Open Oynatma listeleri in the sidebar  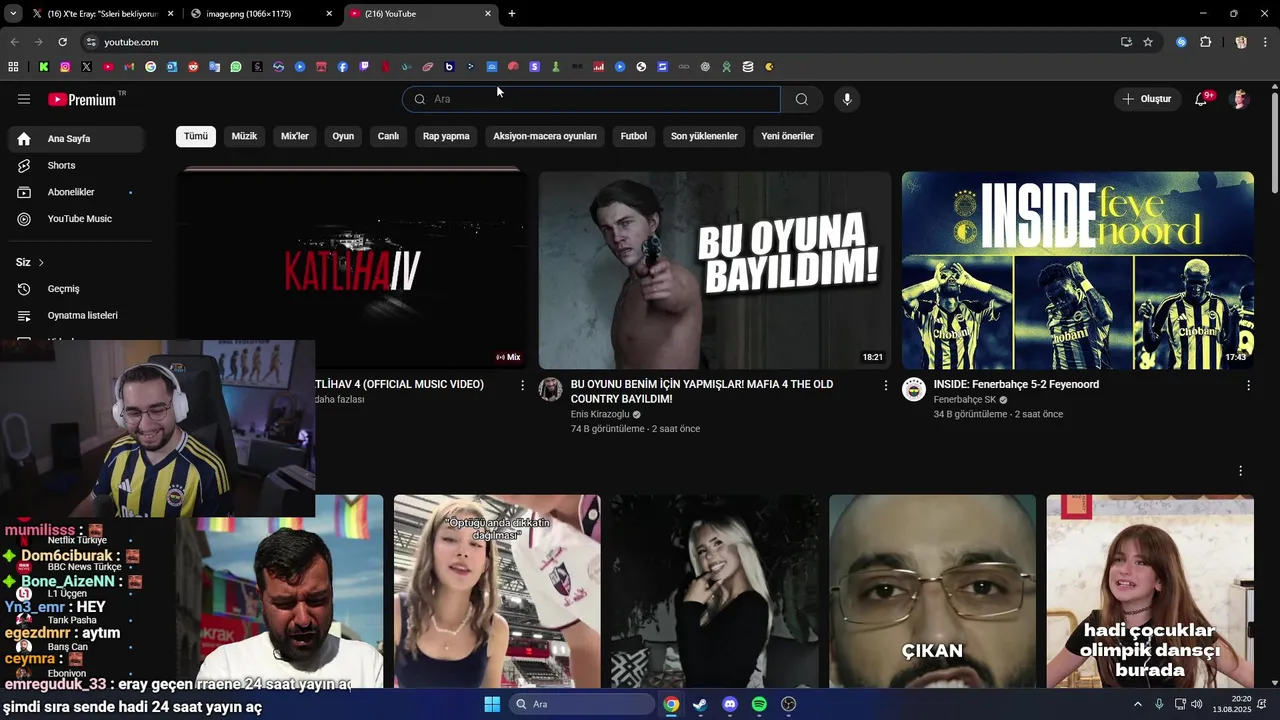(76, 315)
